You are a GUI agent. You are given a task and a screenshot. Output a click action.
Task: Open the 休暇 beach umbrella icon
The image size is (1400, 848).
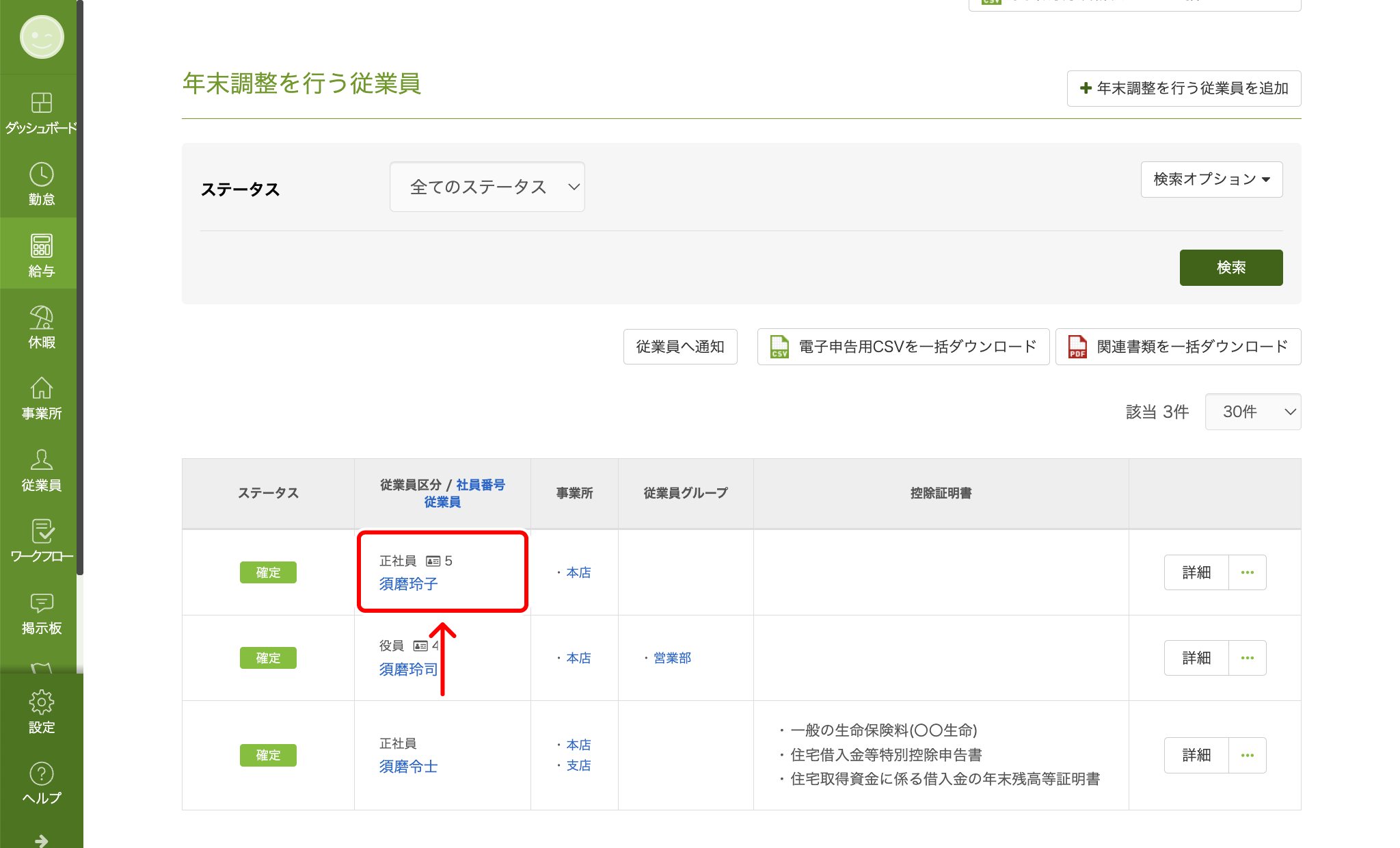tap(41, 318)
